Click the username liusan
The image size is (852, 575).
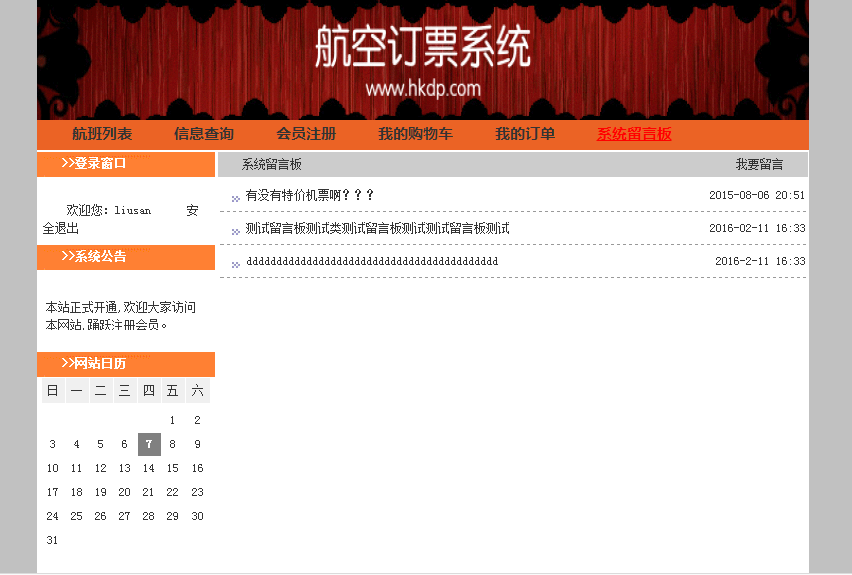tap(133, 210)
